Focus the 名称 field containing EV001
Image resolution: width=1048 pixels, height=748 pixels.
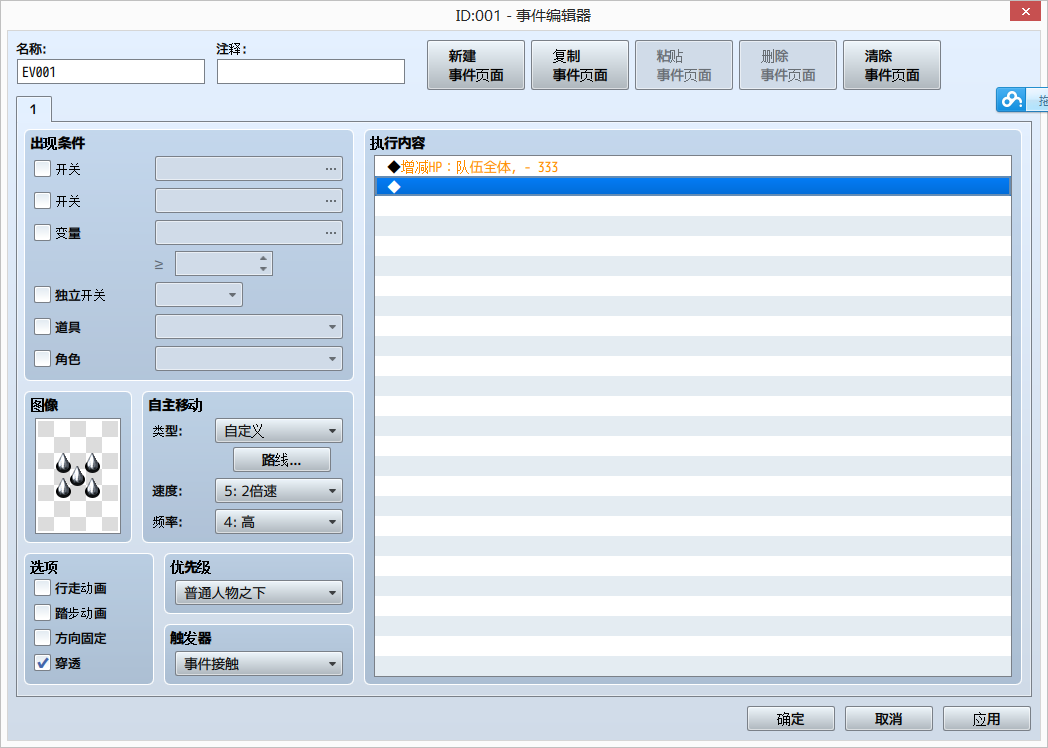click(x=111, y=72)
